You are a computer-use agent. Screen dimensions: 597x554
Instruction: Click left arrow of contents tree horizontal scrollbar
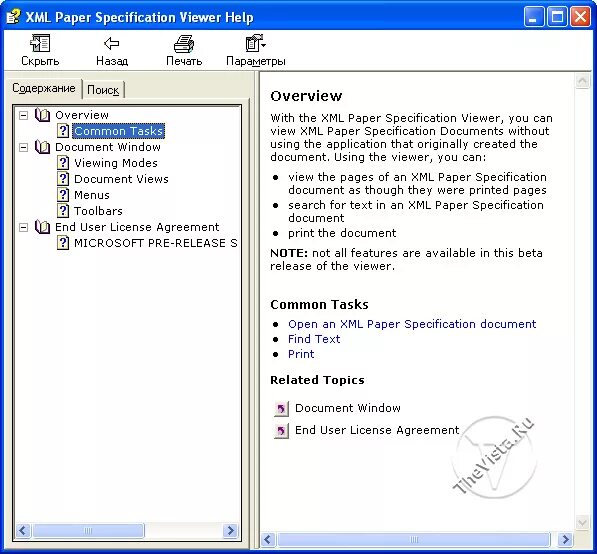click(x=23, y=530)
